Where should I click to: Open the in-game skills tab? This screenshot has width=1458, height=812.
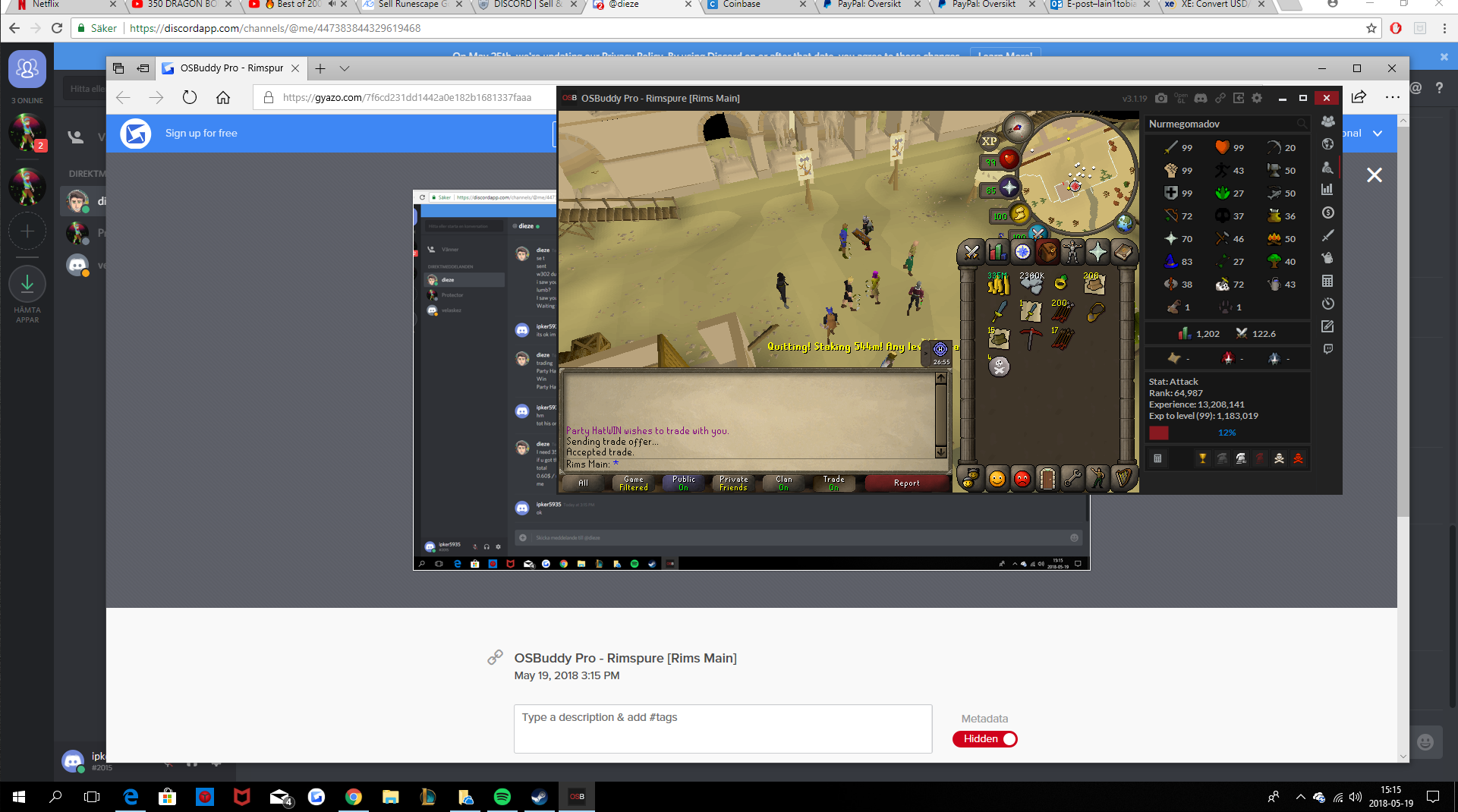[997, 252]
